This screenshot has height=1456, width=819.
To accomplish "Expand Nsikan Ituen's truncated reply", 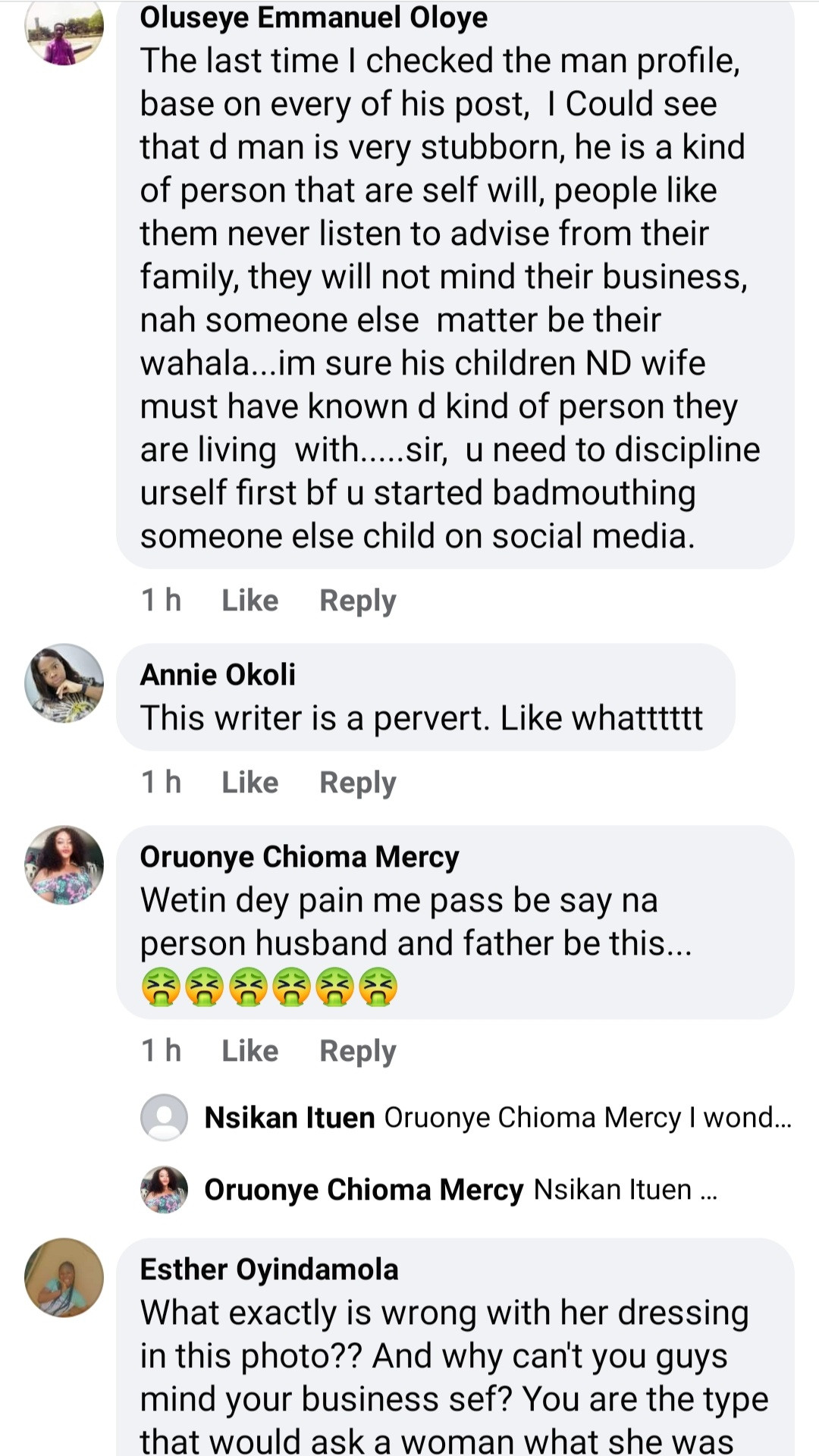I will click(588, 1117).
